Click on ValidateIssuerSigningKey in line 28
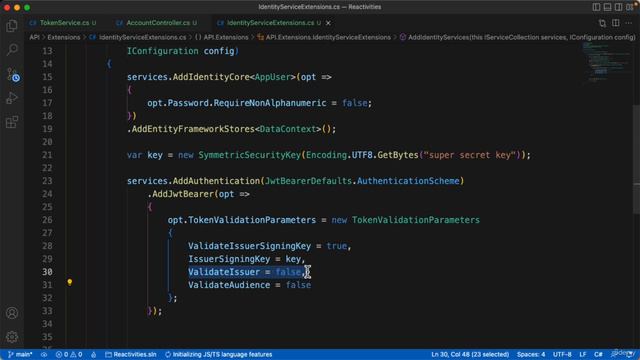Viewport: 640px width, 360px height. point(249,246)
